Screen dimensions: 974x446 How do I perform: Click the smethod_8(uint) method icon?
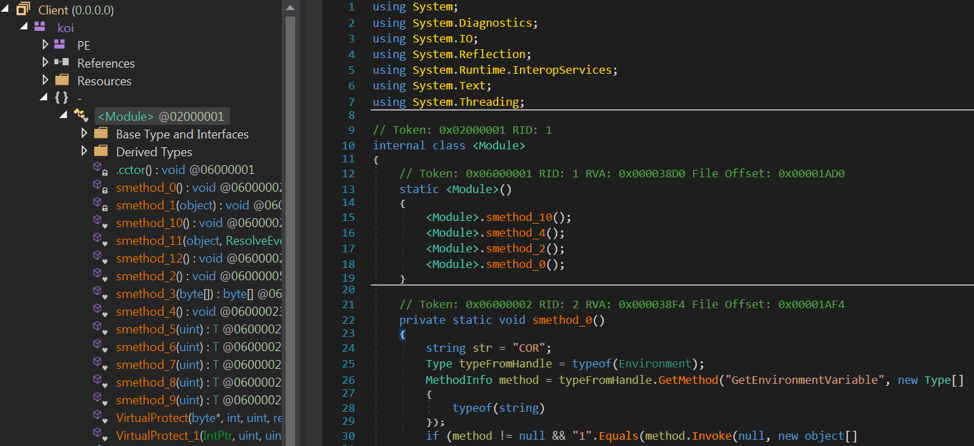100,382
